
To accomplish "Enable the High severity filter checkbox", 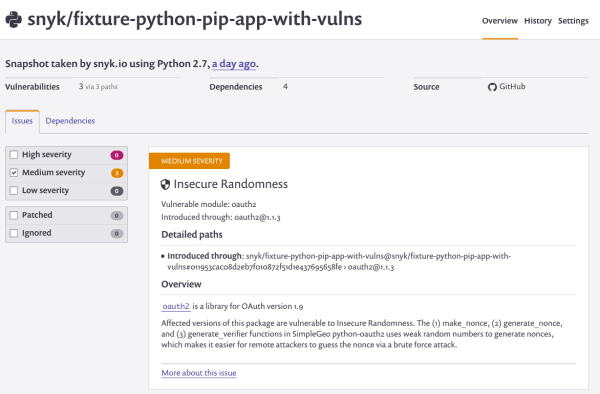I will coord(14,155).
